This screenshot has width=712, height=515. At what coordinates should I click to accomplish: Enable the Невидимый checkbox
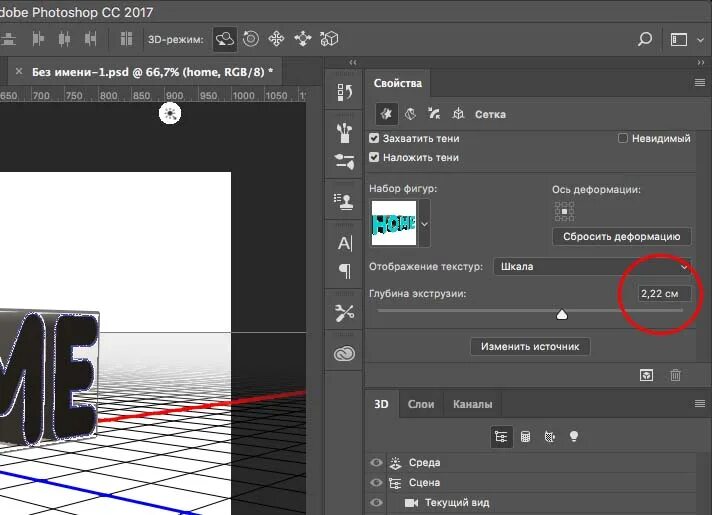(623, 138)
